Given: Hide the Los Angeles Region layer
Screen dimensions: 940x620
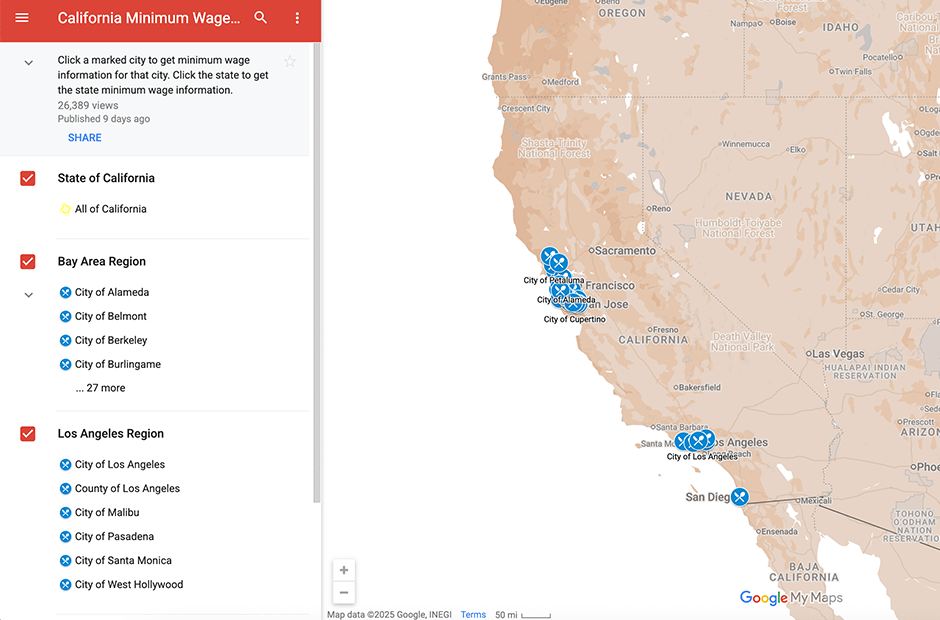Looking at the screenshot, I should [28, 434].
